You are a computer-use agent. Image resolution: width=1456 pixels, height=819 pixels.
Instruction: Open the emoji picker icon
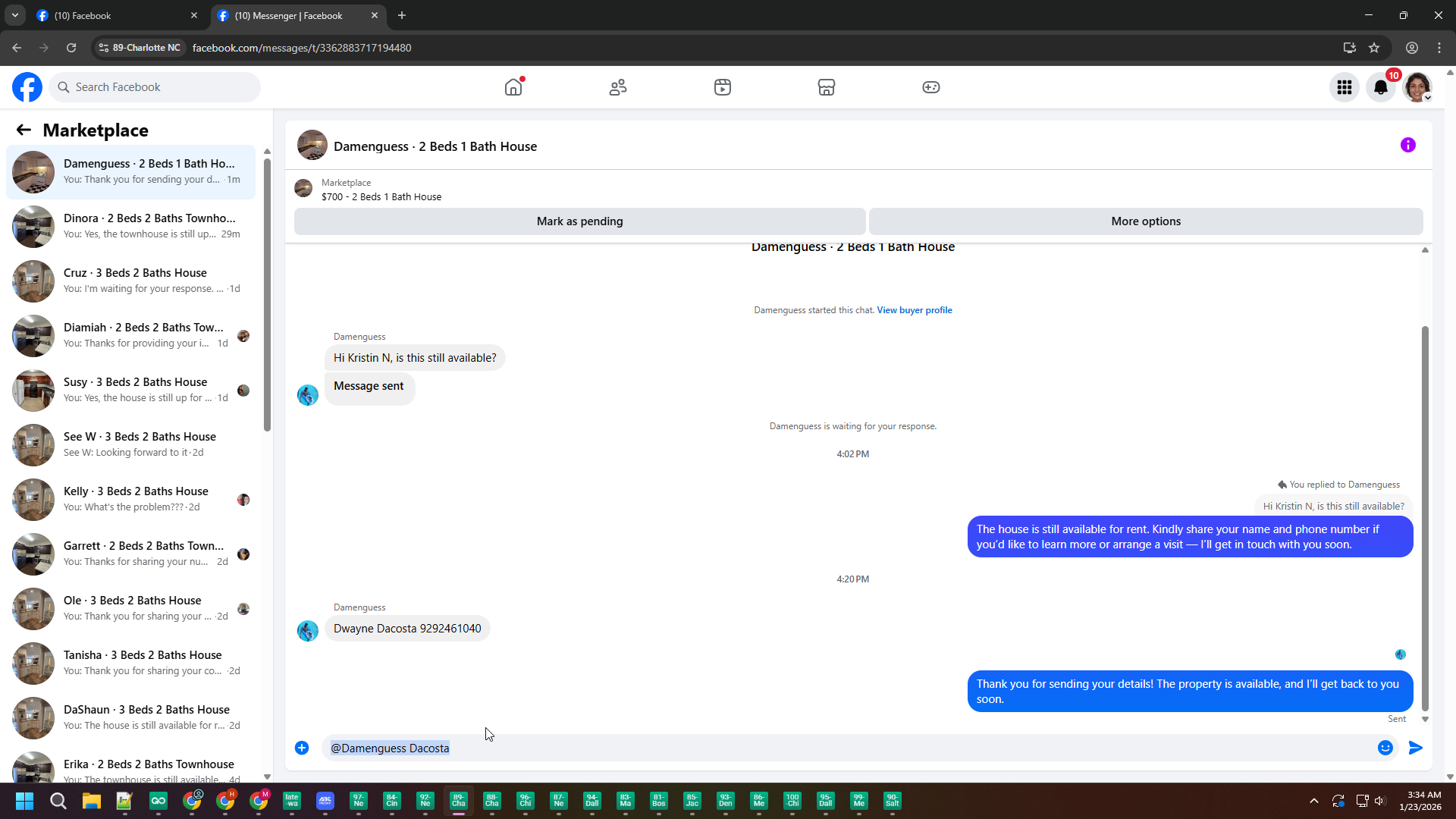[x=1385, y=748]
